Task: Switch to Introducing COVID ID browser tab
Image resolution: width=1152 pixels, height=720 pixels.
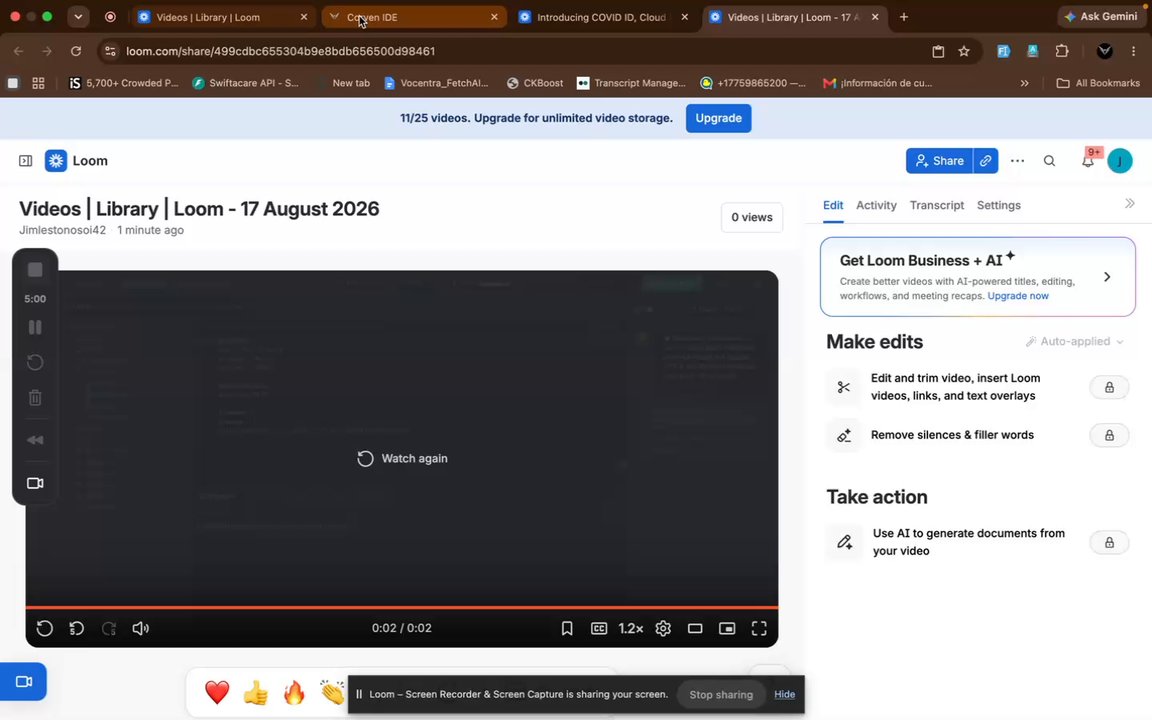Action: [x=604, y=17]
